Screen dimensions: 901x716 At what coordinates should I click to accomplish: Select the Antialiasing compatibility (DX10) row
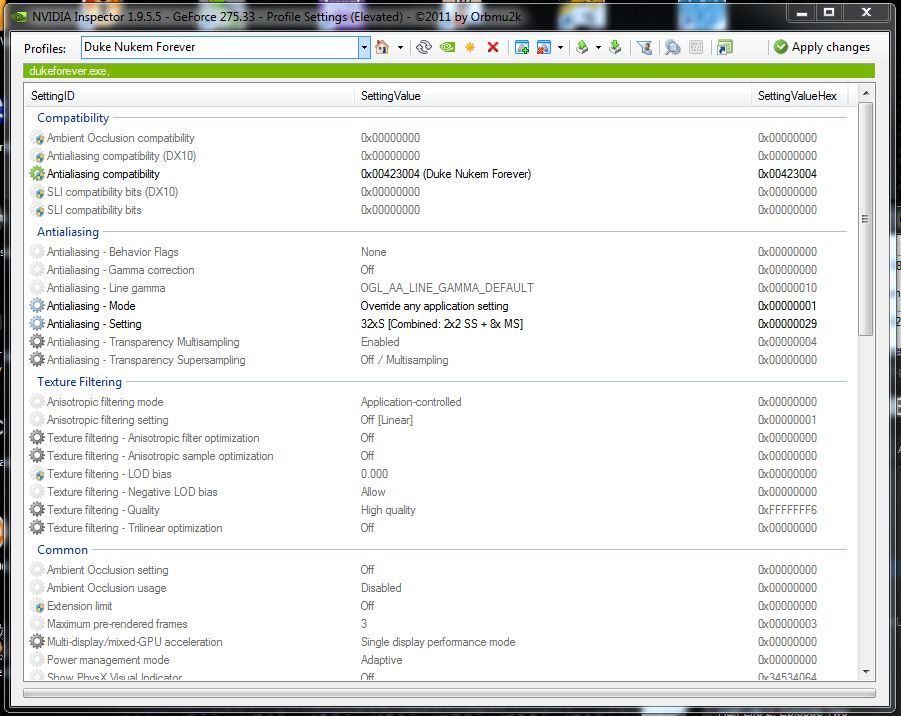(x=437, y=156)
